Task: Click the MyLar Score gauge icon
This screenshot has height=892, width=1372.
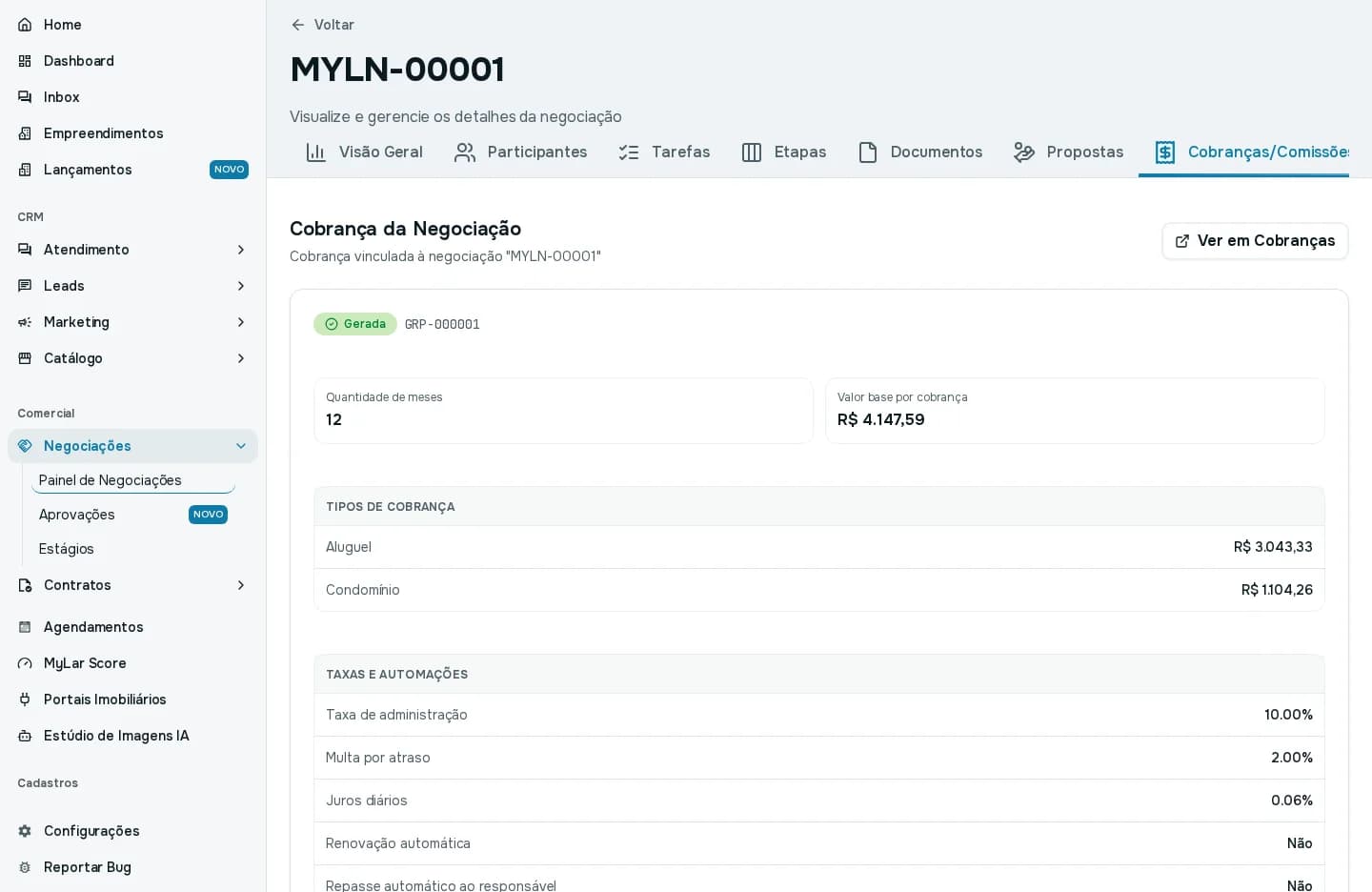Action: coord(25,663)
